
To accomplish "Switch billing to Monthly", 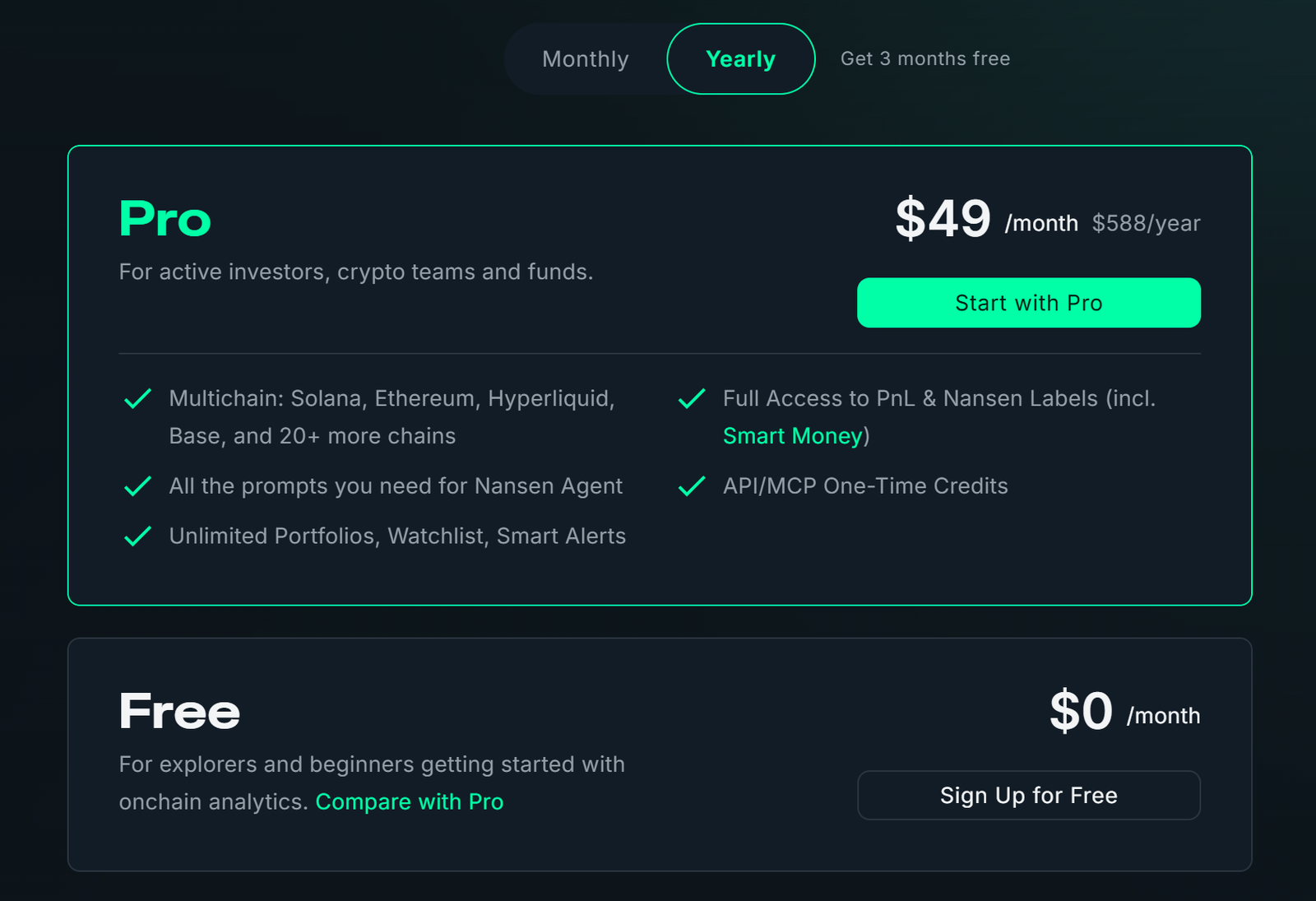I will tap(585, 58).
